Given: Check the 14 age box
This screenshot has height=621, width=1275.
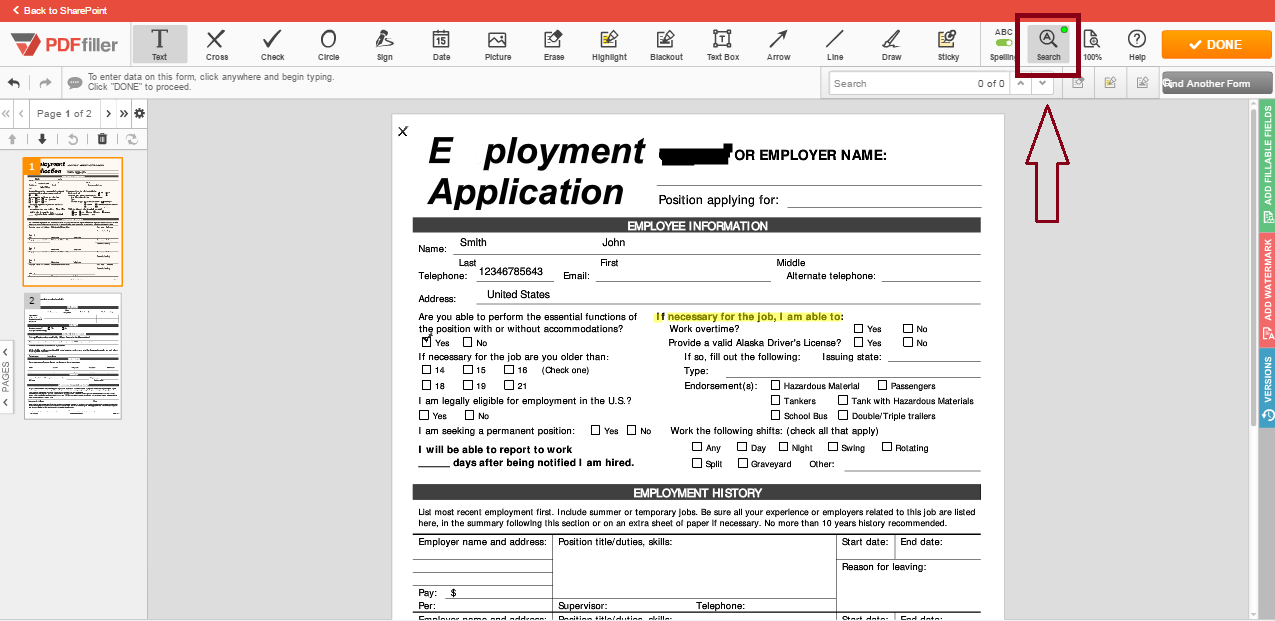Looking at the screenshot, I should (427, 370).
